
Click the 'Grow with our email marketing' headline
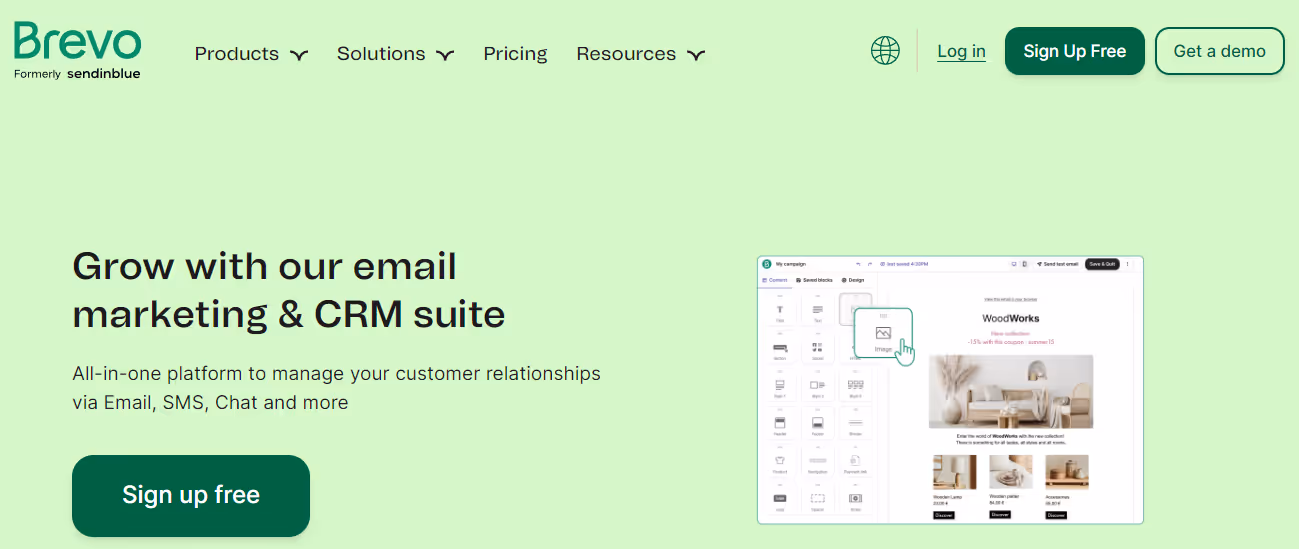(x=289, y=290)
